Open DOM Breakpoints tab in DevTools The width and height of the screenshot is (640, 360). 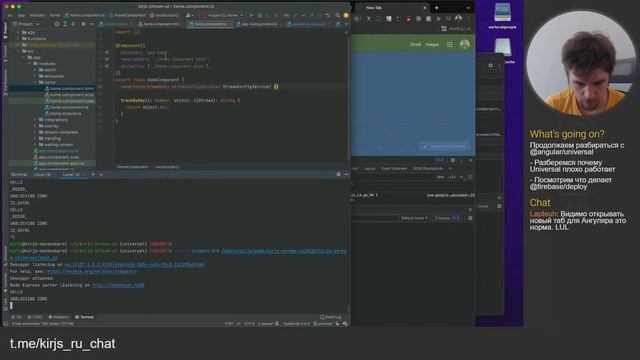coord(427,169)
